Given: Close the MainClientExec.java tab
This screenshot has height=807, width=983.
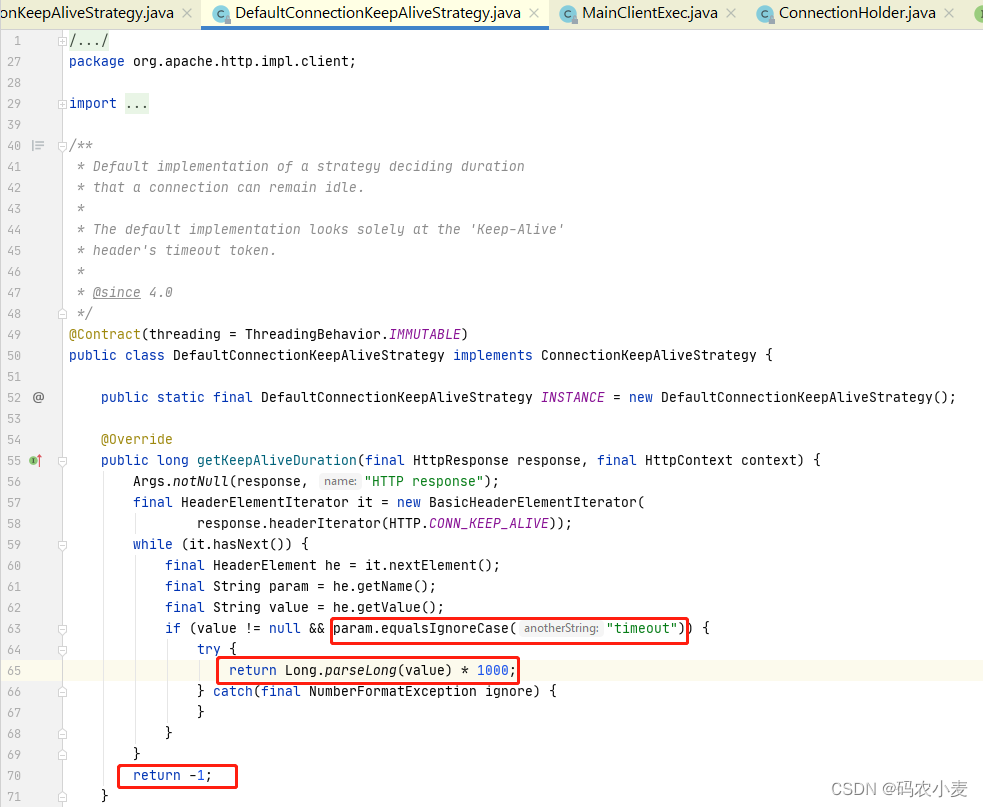Looking at the screenshot, I should (x=731, y=13).
